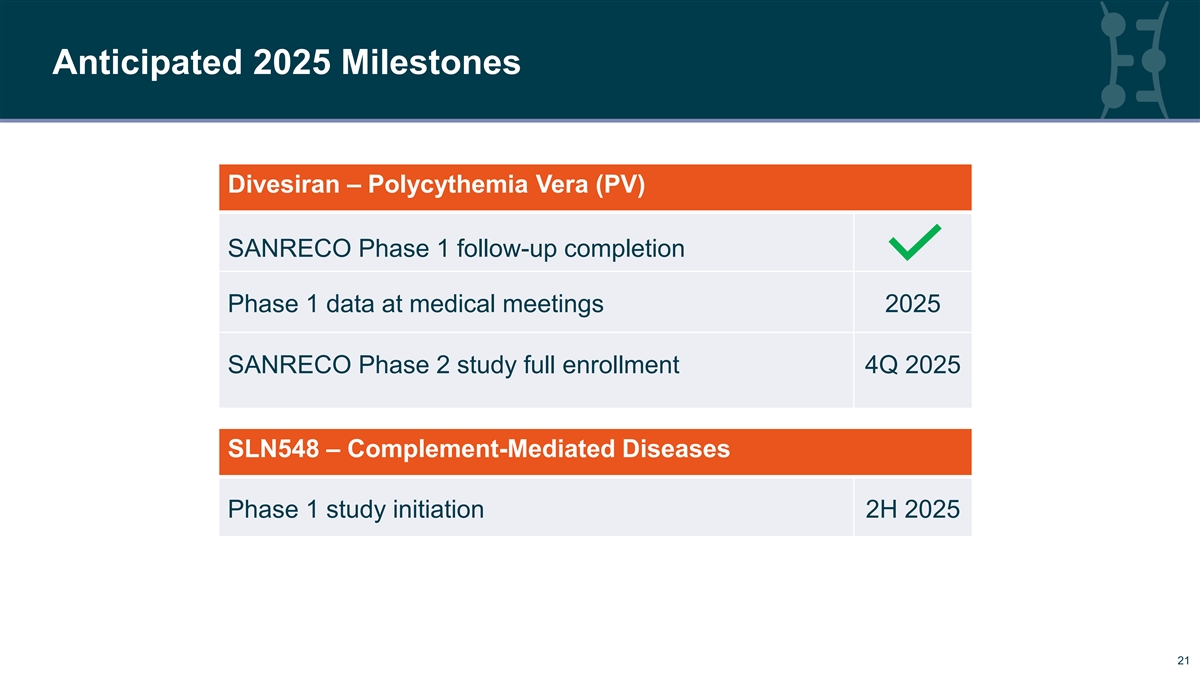Click the word "Milestones" in the slide title
The height and width of the screenshot is (675, 1200).
click(x=431, y=63)
